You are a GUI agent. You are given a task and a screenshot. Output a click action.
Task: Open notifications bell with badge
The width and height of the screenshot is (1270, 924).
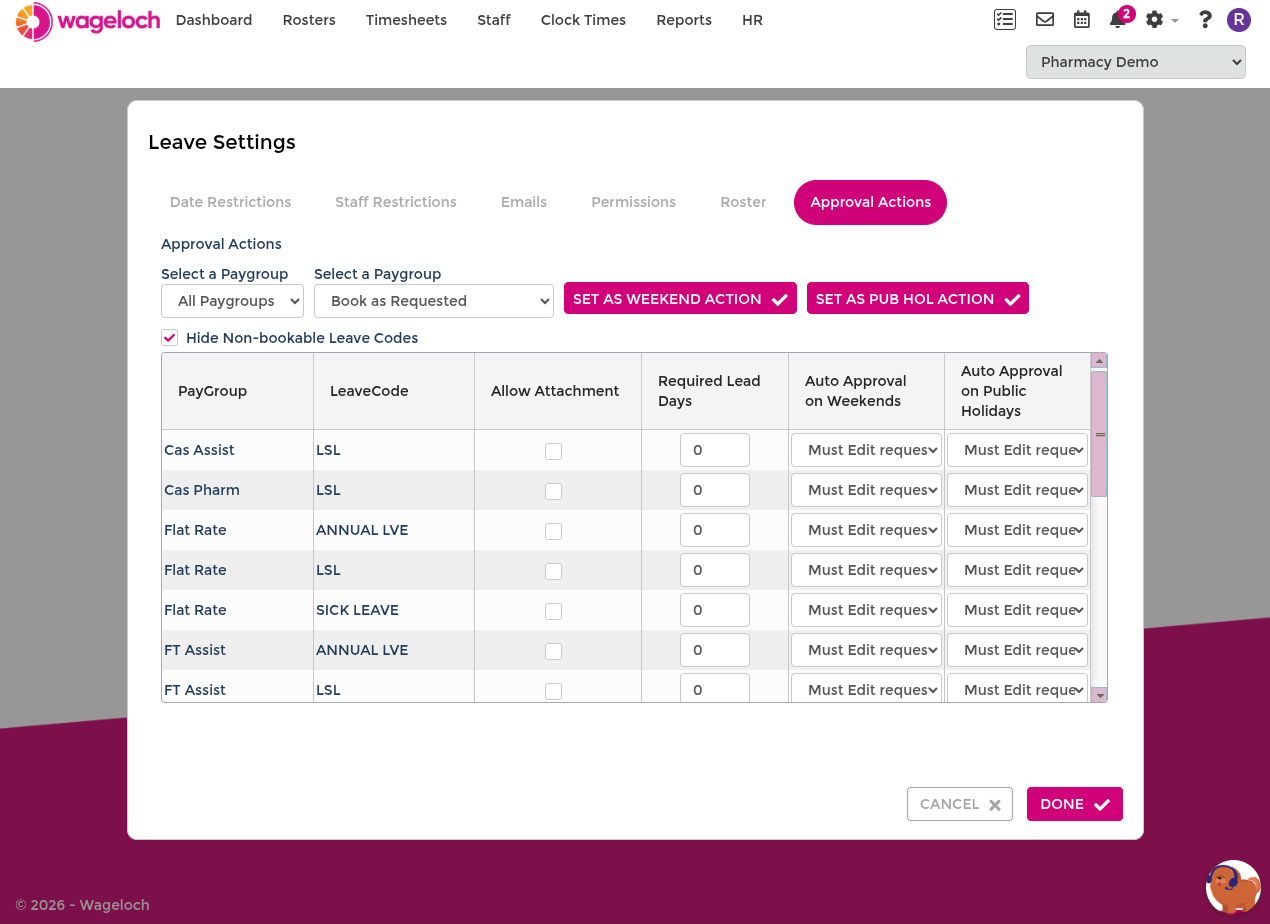coord(1120,18)
